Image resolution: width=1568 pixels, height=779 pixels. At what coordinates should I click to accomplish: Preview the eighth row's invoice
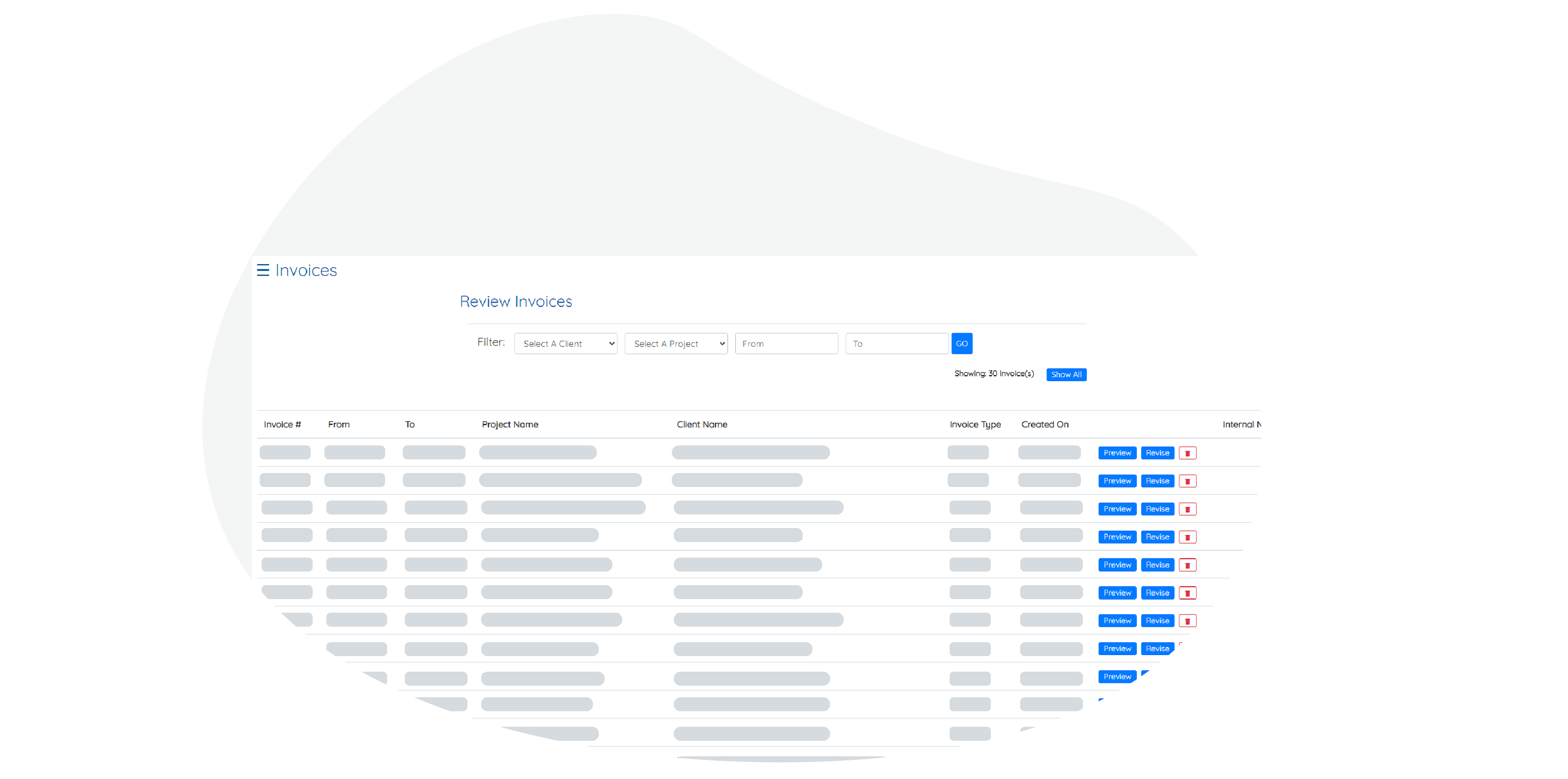pyautogui.click(x=1117, y=649)
